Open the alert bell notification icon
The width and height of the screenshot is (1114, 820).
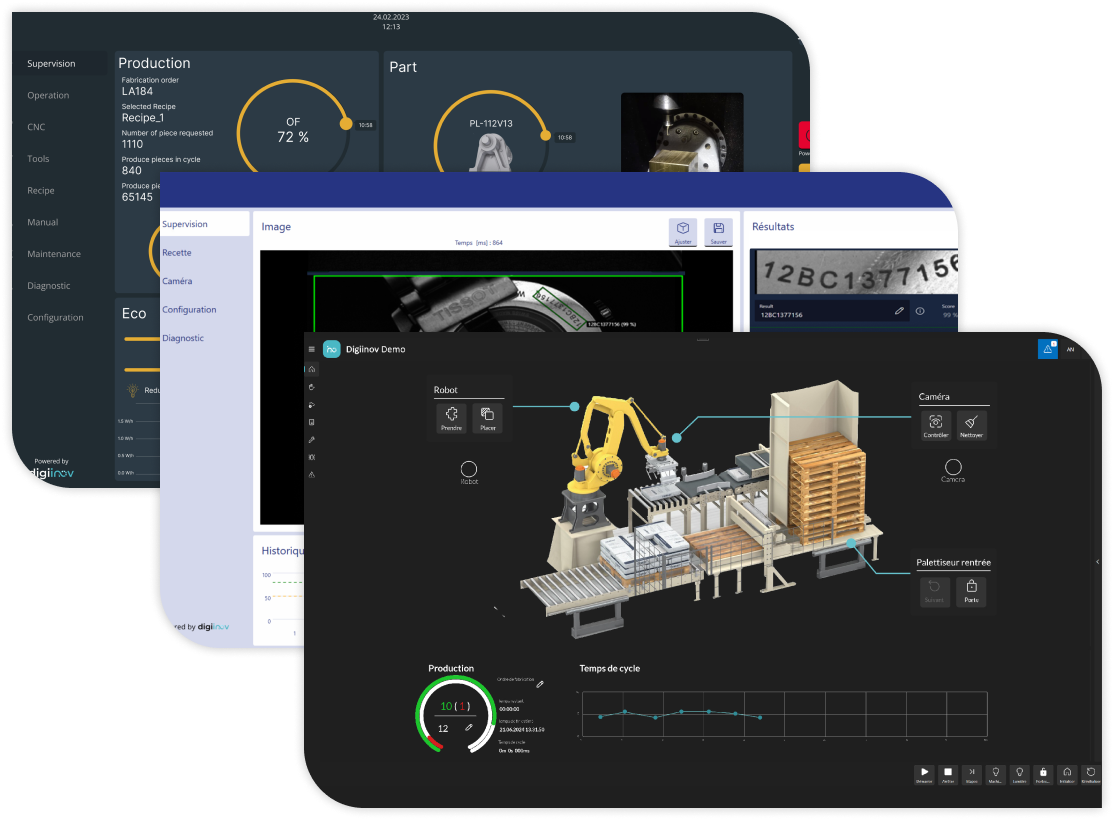pos(1047,349)
